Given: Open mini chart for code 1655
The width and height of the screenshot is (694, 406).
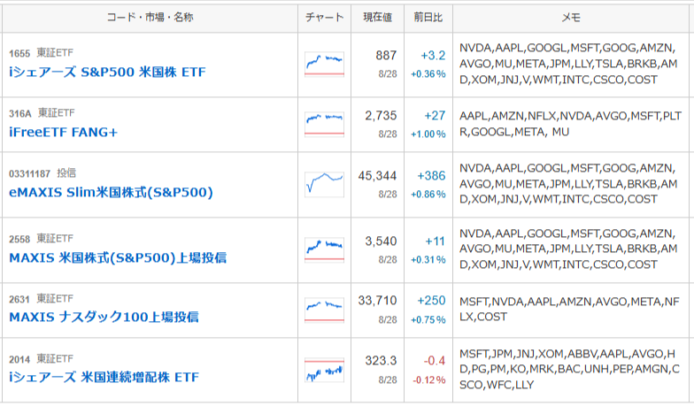Looking at the screenshot, I should (324, 65).
